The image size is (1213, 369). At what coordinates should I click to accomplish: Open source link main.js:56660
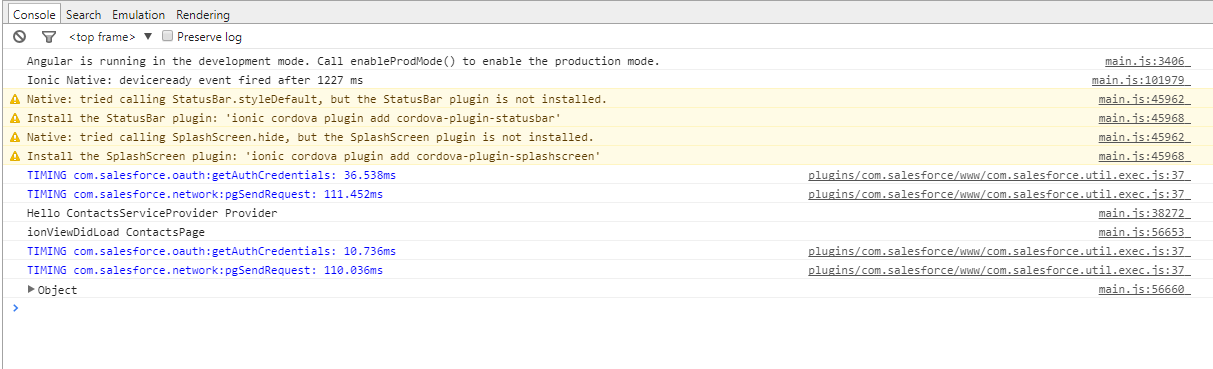[1144, 289]
